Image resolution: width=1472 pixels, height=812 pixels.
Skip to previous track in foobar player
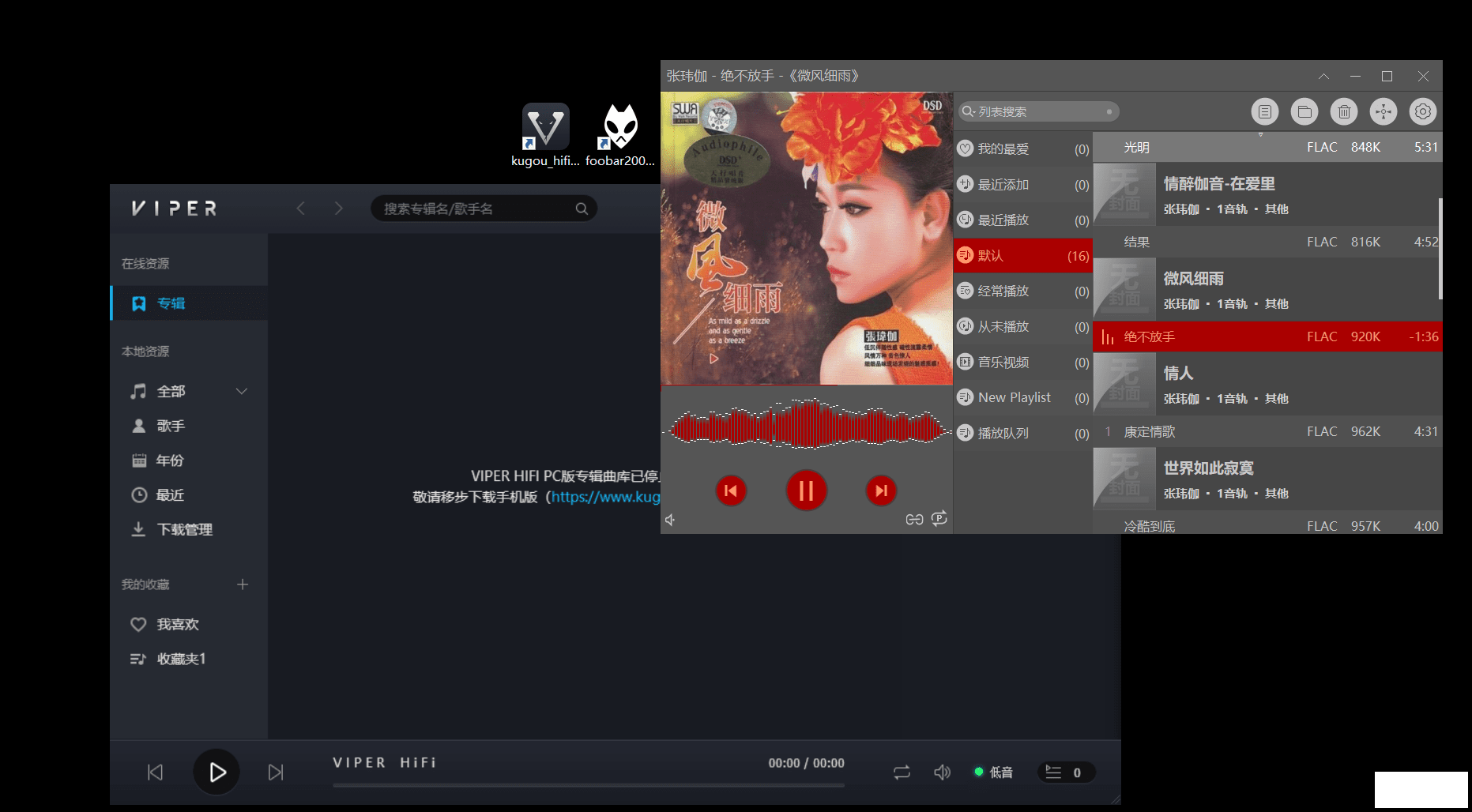coord(731,491)
